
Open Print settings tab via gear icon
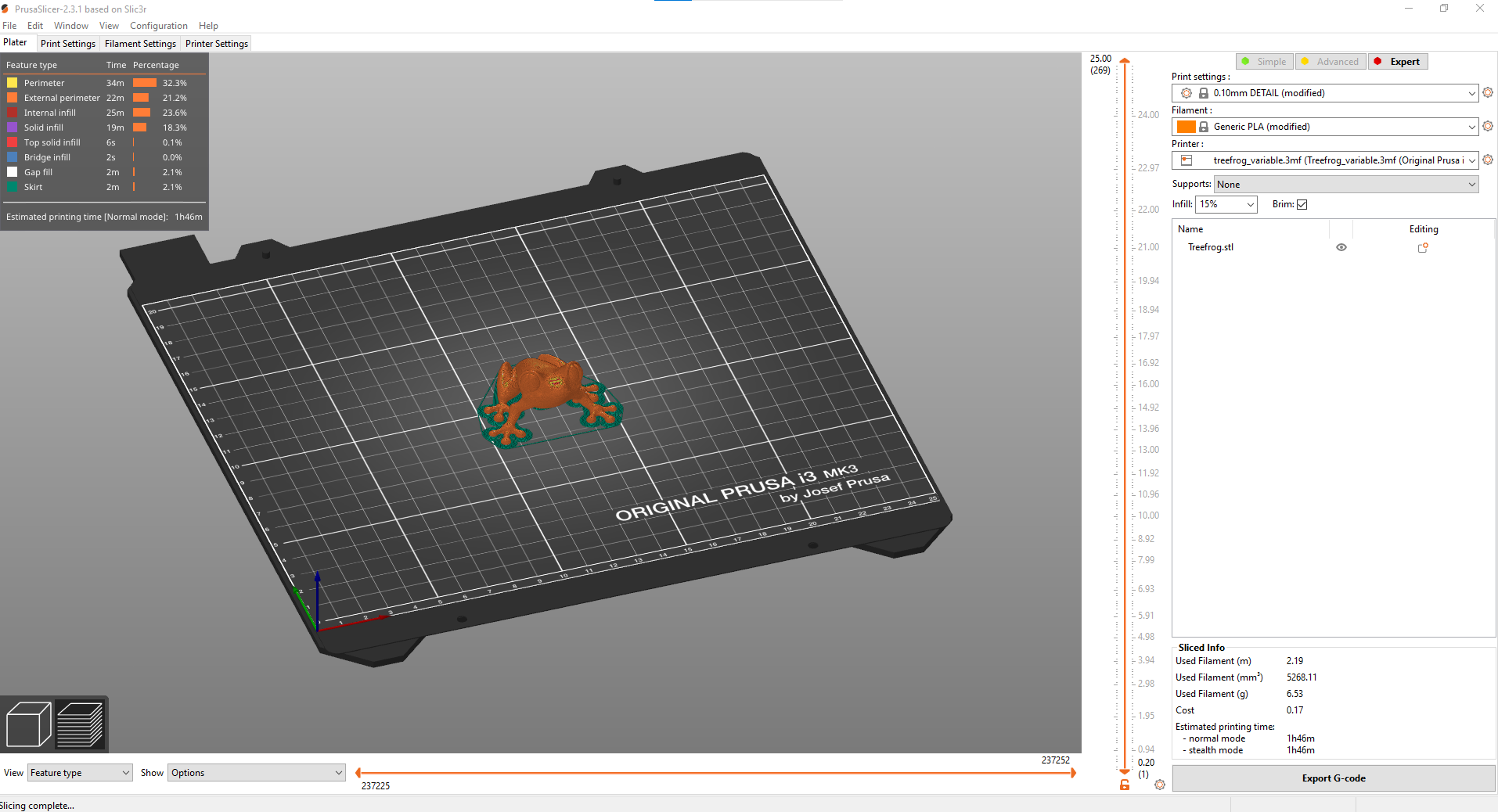click(1488, 92)
